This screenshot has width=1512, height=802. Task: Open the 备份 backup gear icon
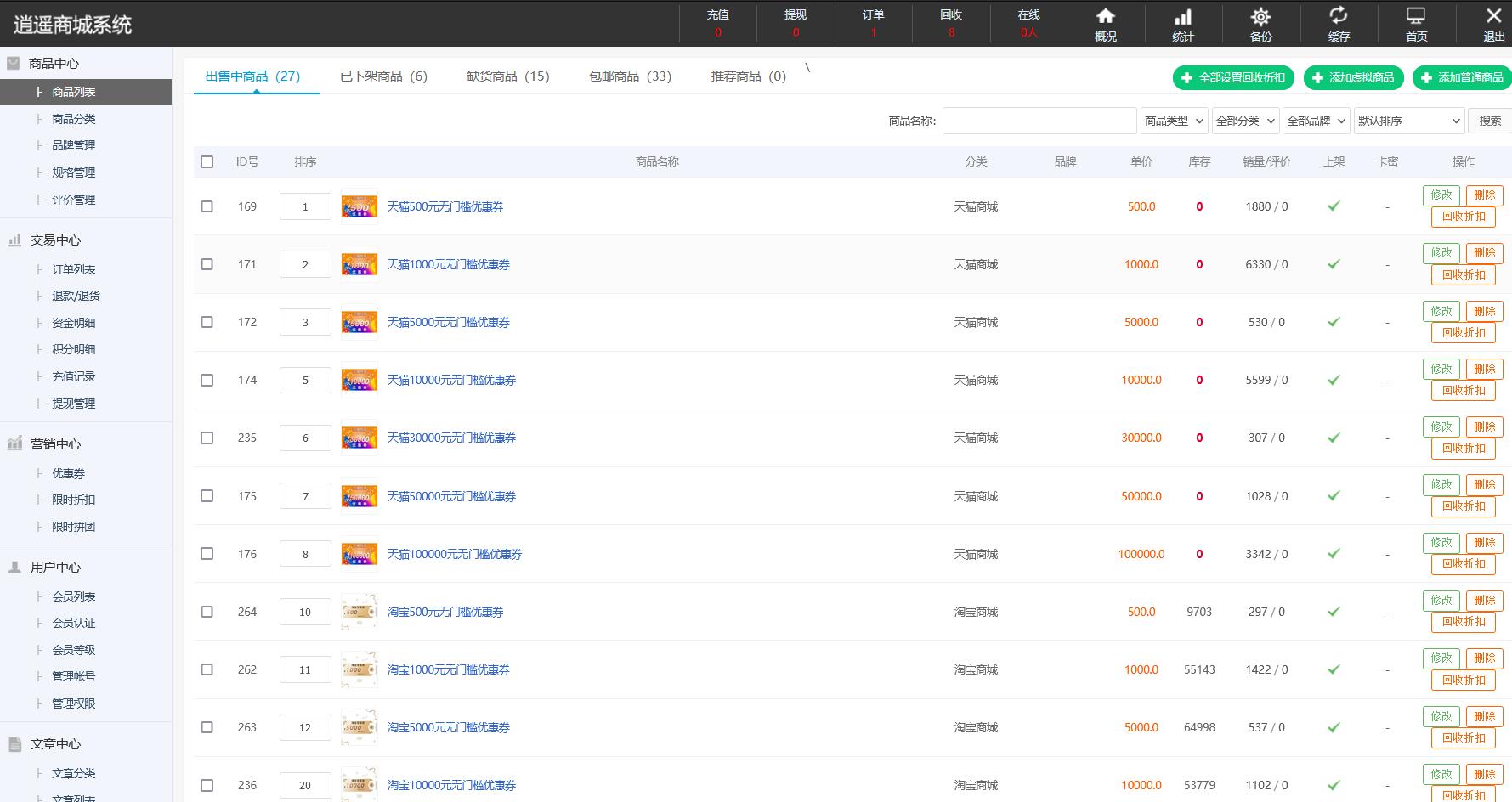pos(1260,16)
